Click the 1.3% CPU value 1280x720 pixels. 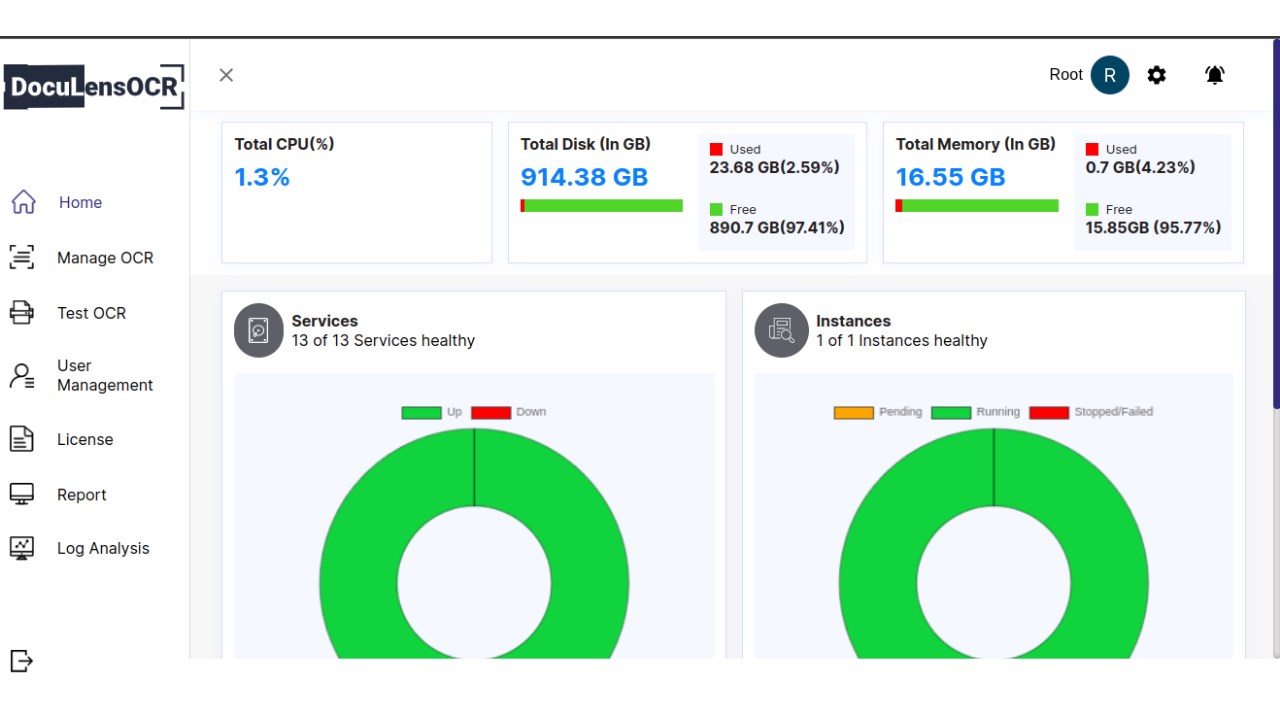coord(262,177)
